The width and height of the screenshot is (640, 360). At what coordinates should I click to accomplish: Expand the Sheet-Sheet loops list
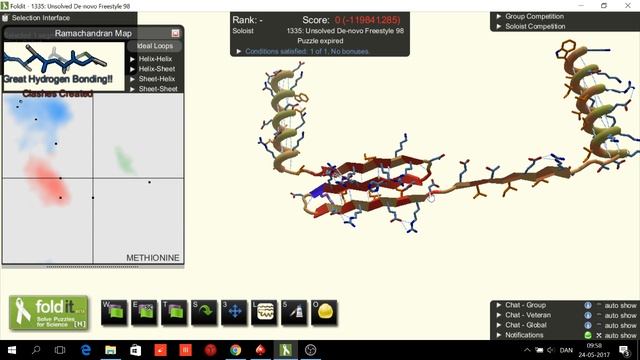[x=133, y=89]
